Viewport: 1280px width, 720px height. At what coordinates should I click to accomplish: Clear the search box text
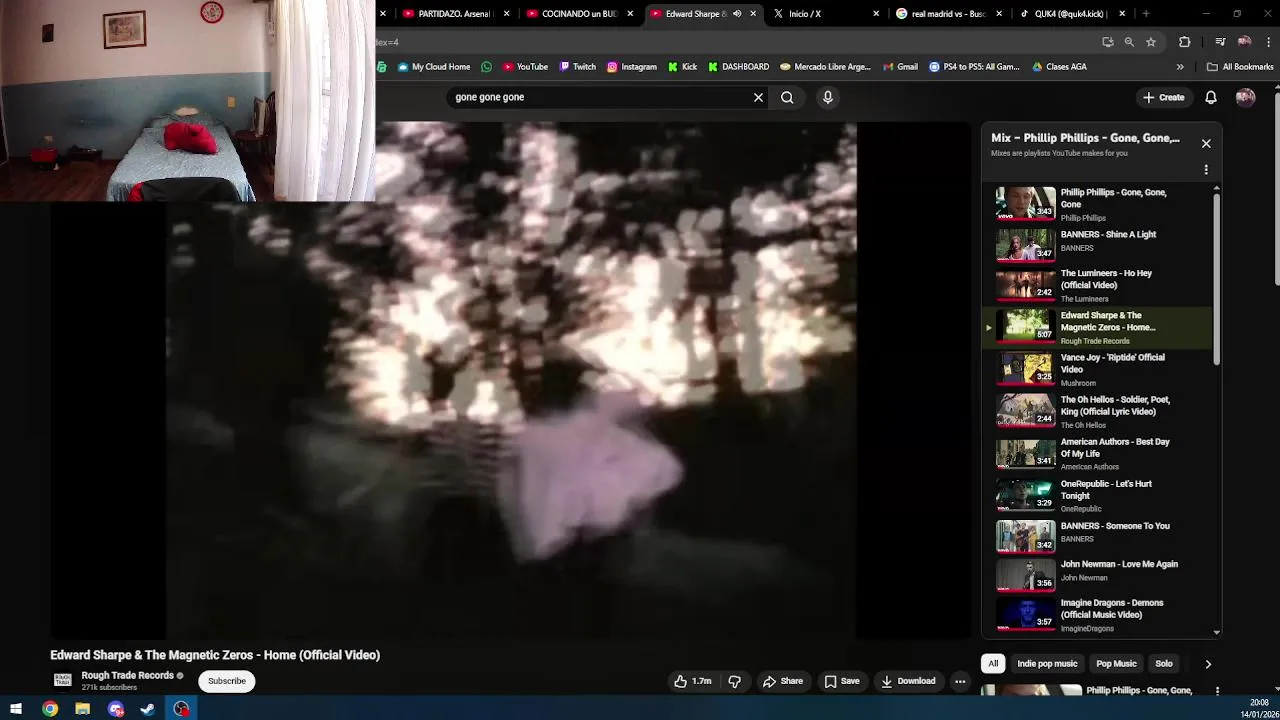coord(758,97)
